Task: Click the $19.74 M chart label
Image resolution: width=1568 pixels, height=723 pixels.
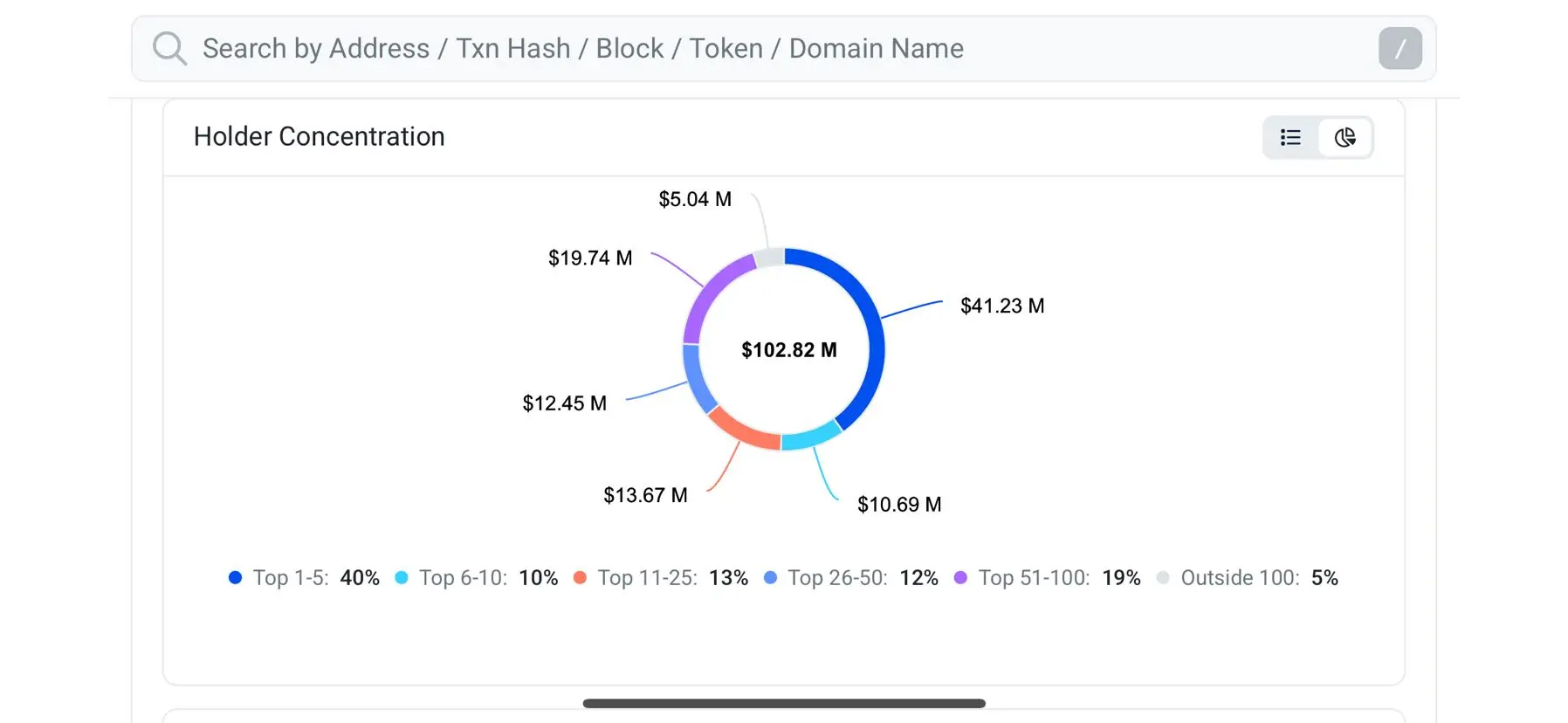Action: pos(590,258)
